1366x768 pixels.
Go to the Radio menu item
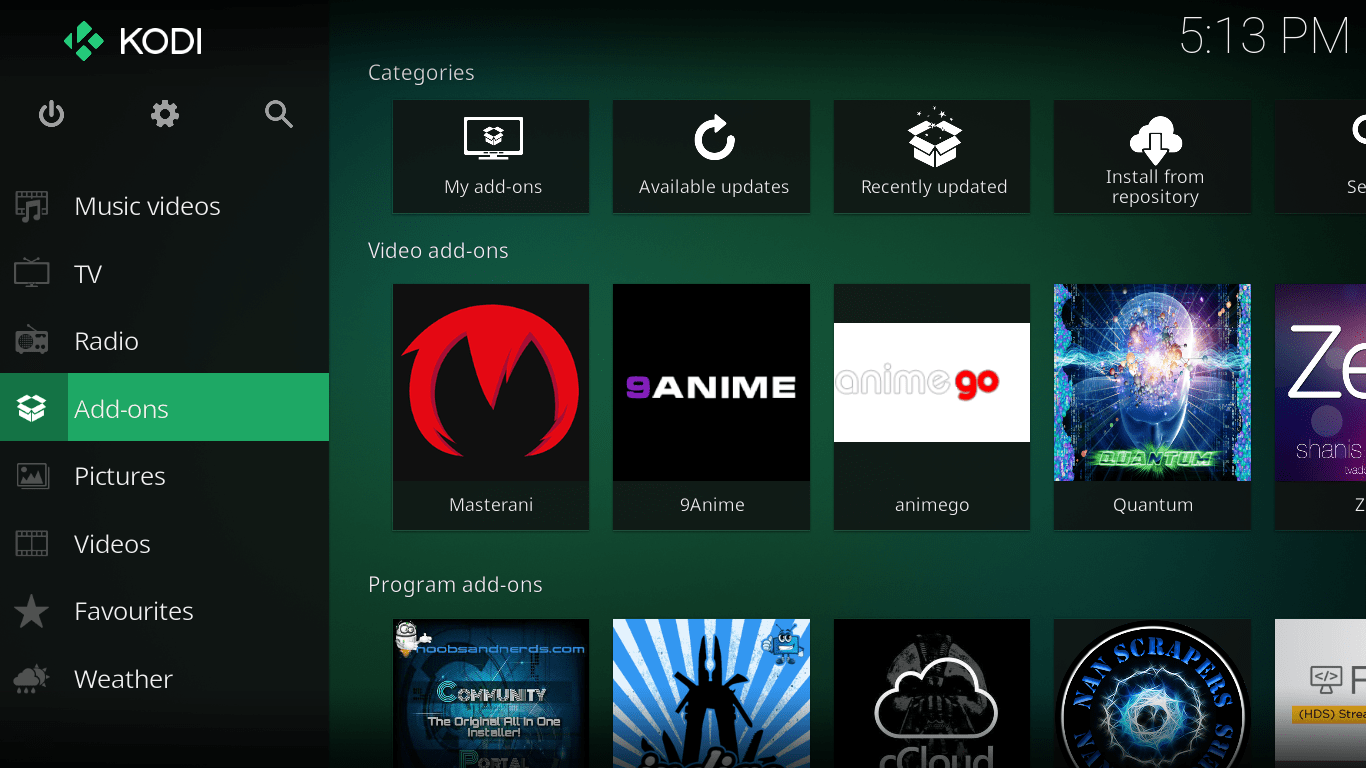point(164,341)
